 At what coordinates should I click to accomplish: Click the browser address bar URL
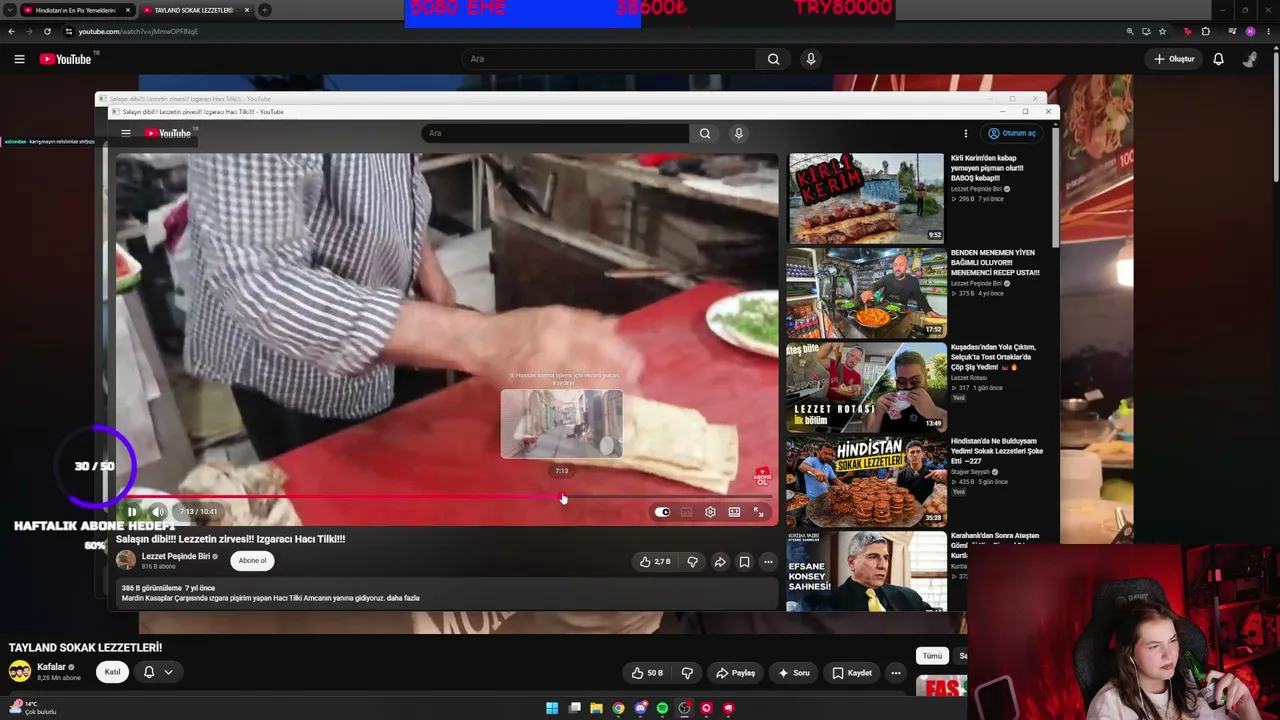[138, 31]
